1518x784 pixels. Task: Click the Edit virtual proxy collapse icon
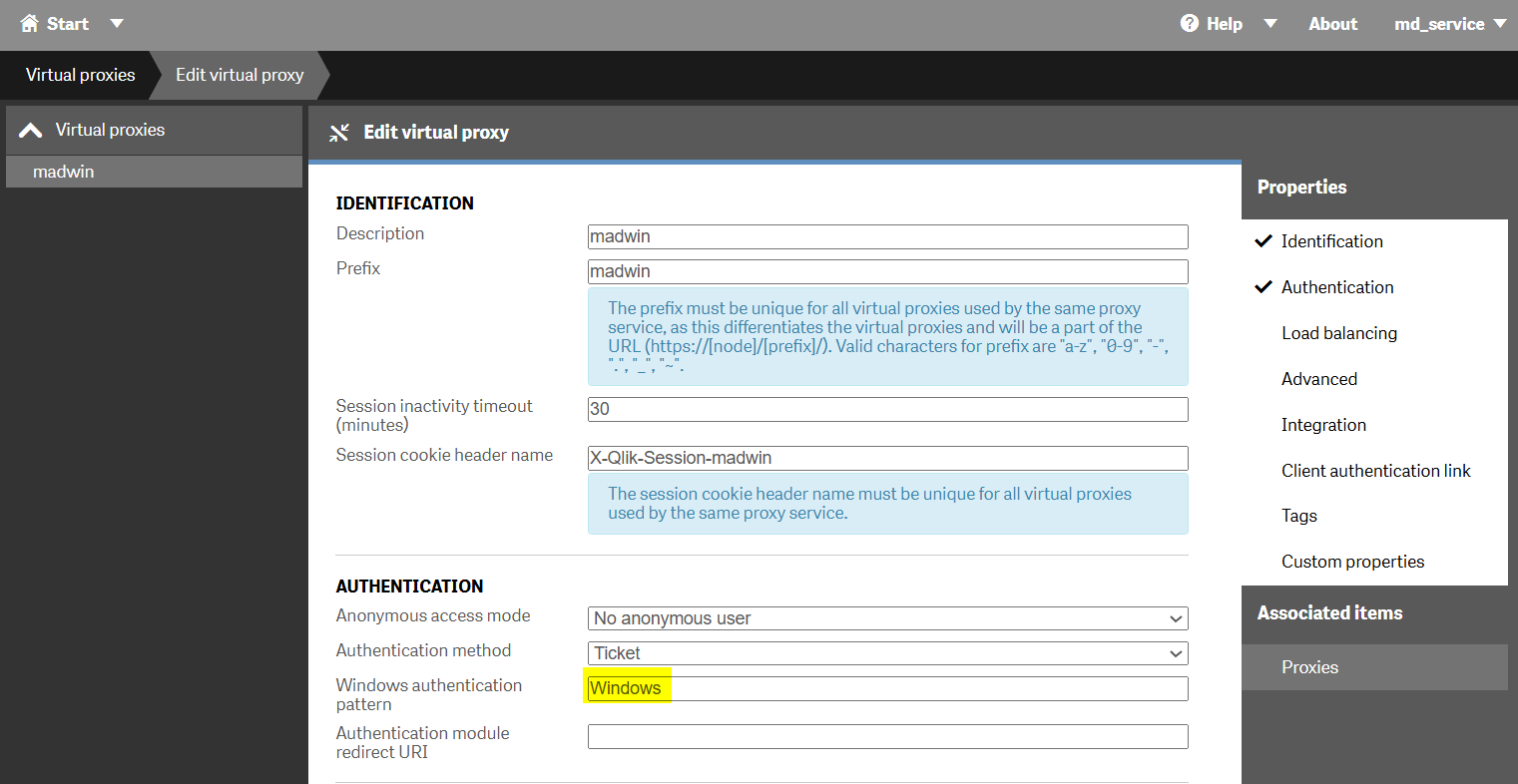point(339,133)
